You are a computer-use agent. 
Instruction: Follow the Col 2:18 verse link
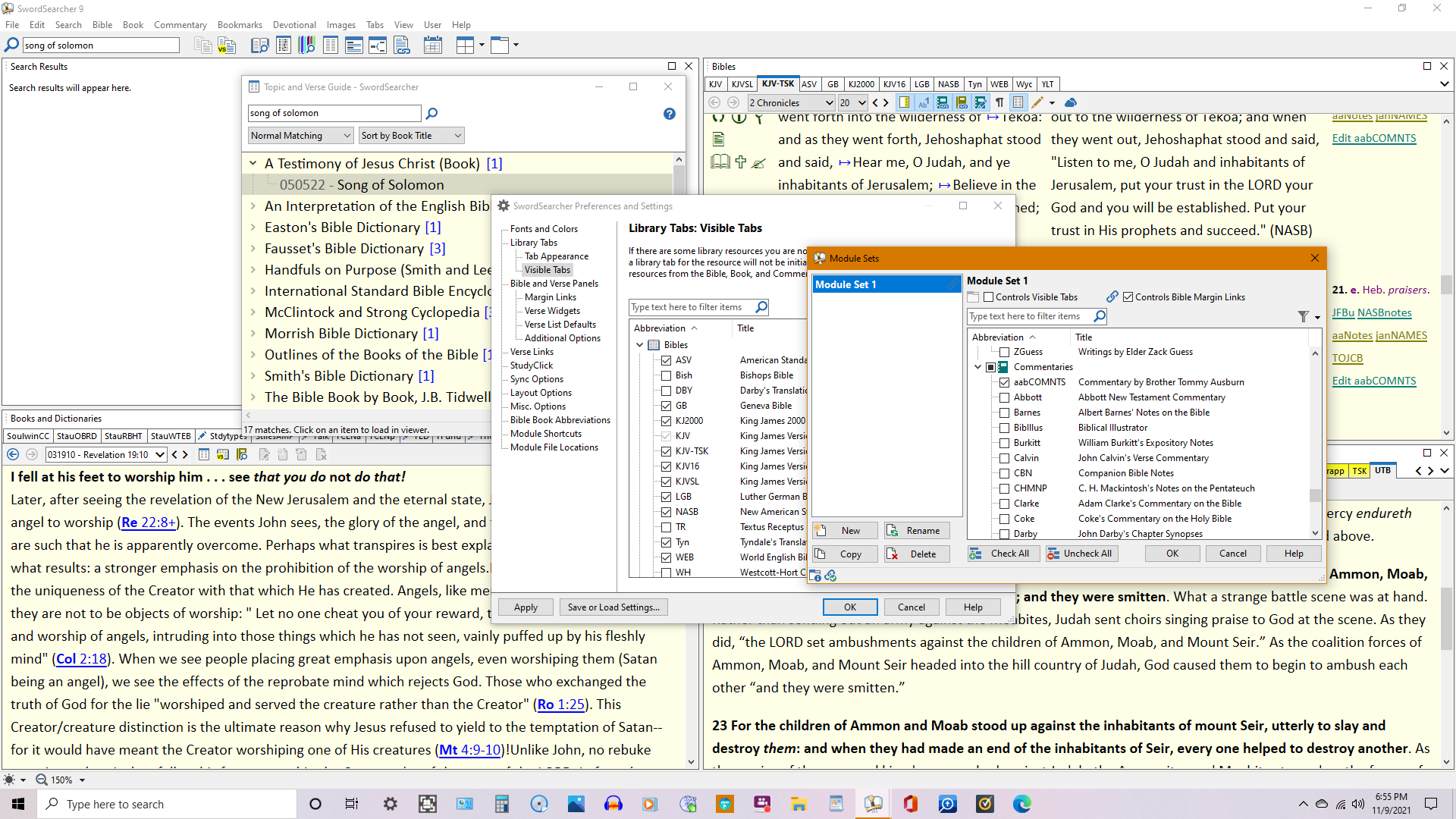81,659
